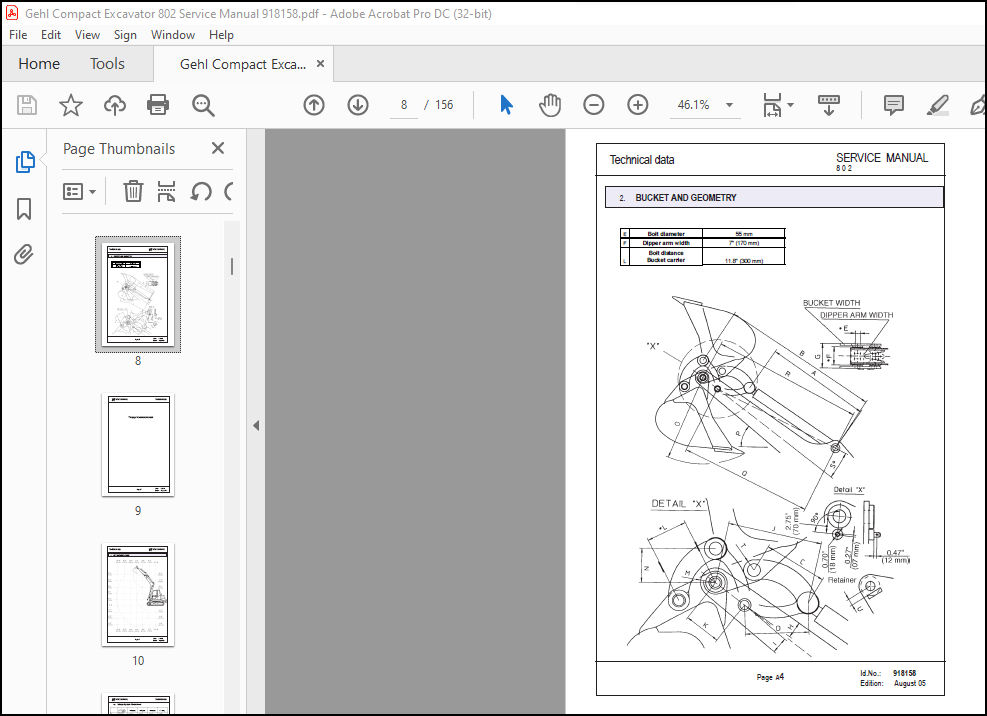This screenshot has width=987, height=716.
Task: Click the SERVICE MANUAL title text
Action: 882,157
